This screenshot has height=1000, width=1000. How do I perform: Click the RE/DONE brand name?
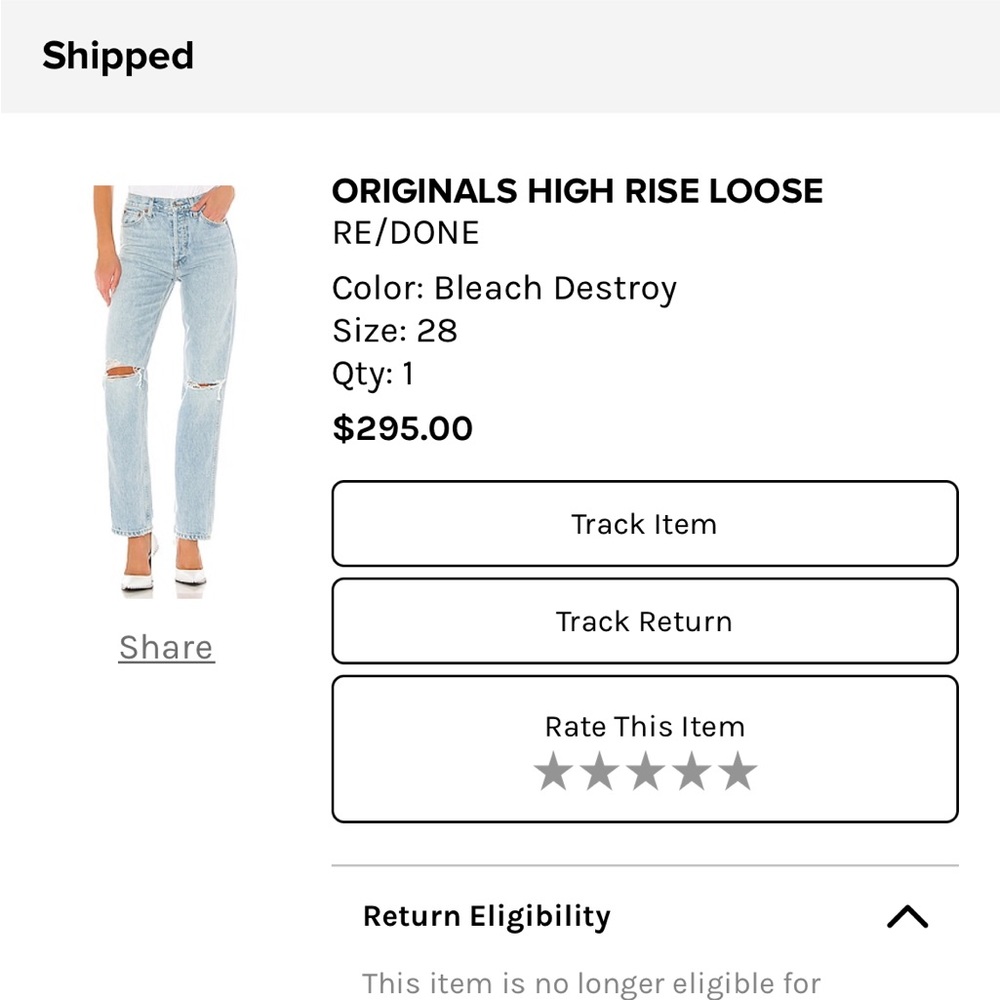click(405, 233)
